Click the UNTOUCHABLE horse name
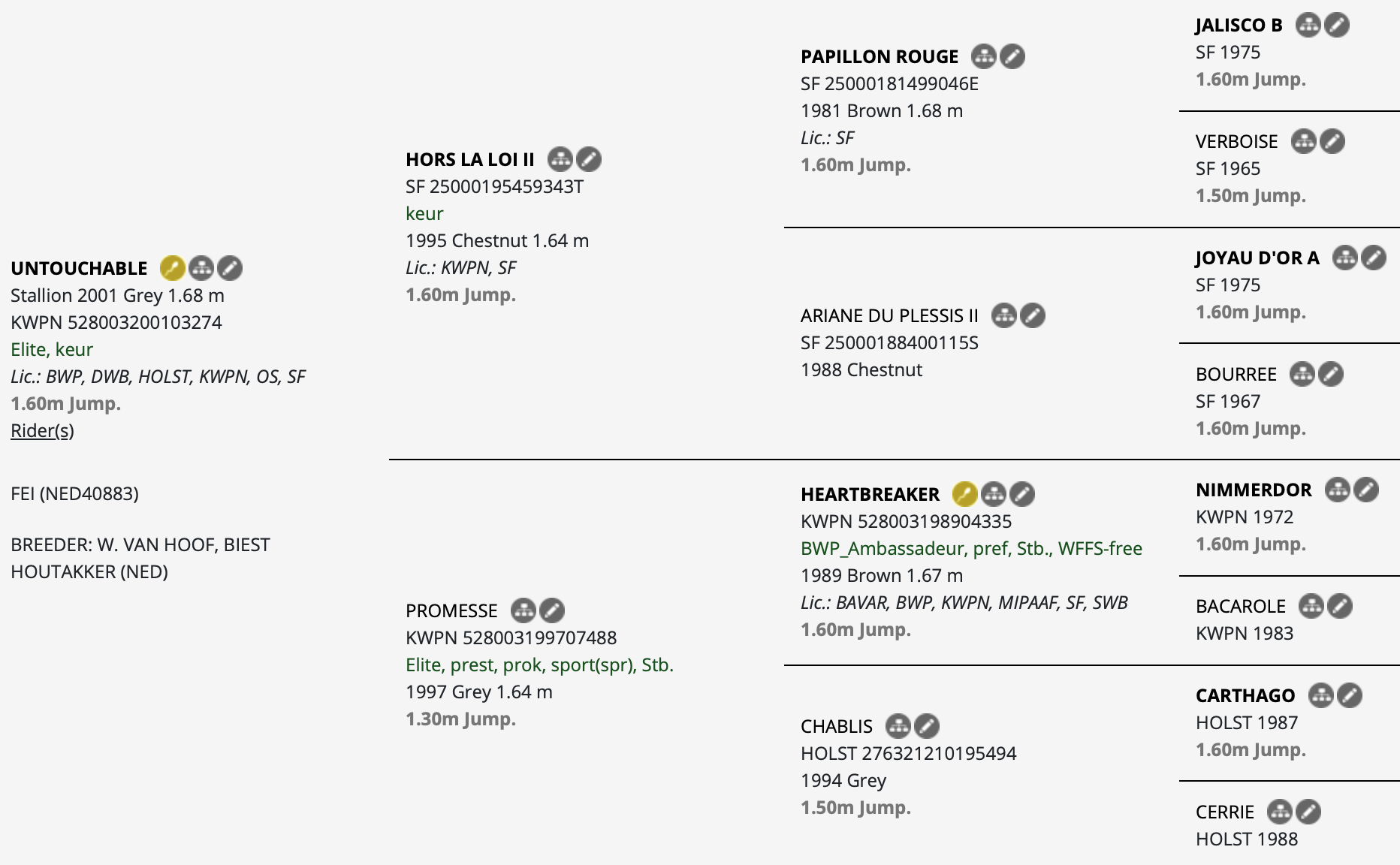1400x865 pixels. tap(79, 268)
